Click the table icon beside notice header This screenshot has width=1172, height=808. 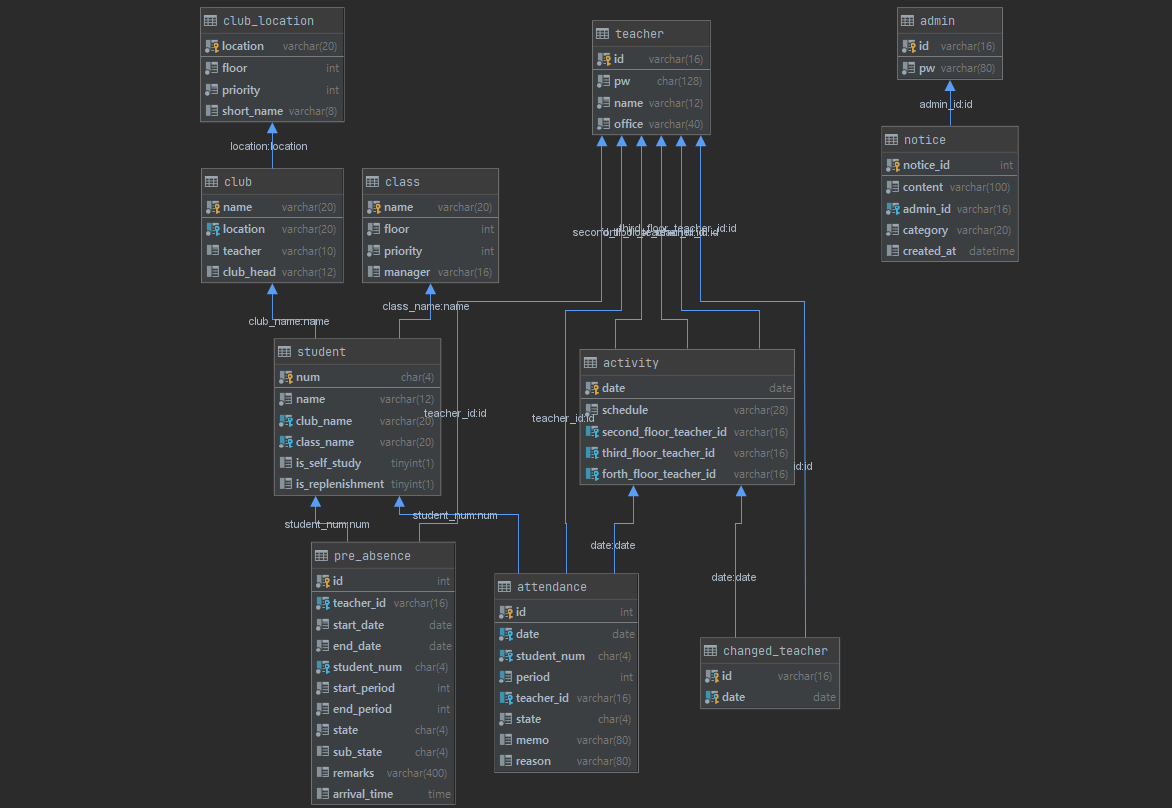(891, 139)
